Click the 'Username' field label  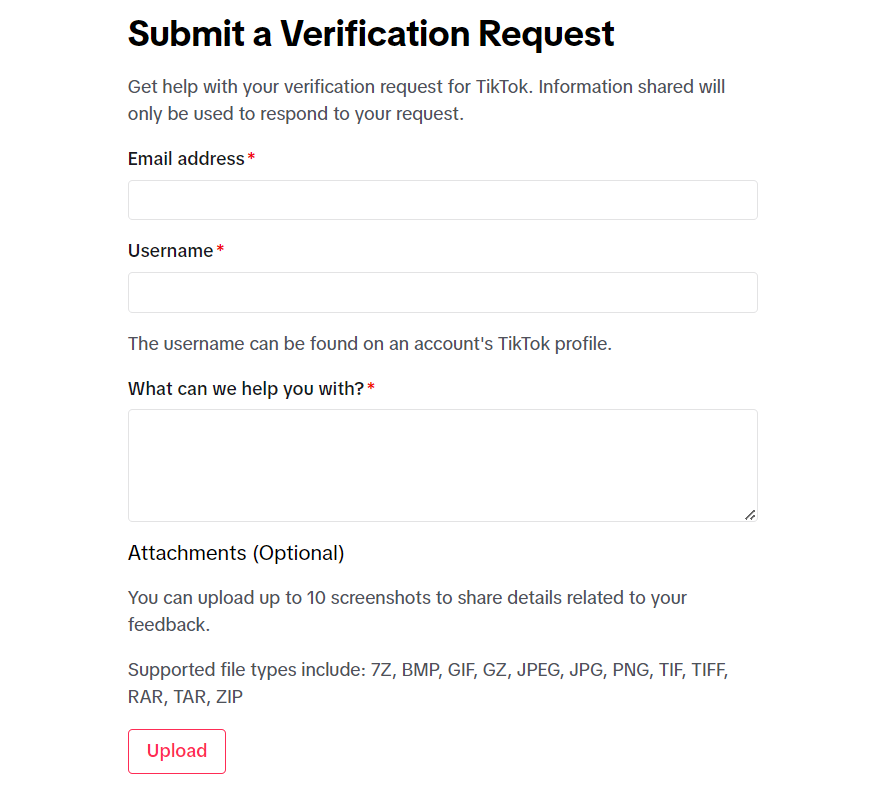170,251
